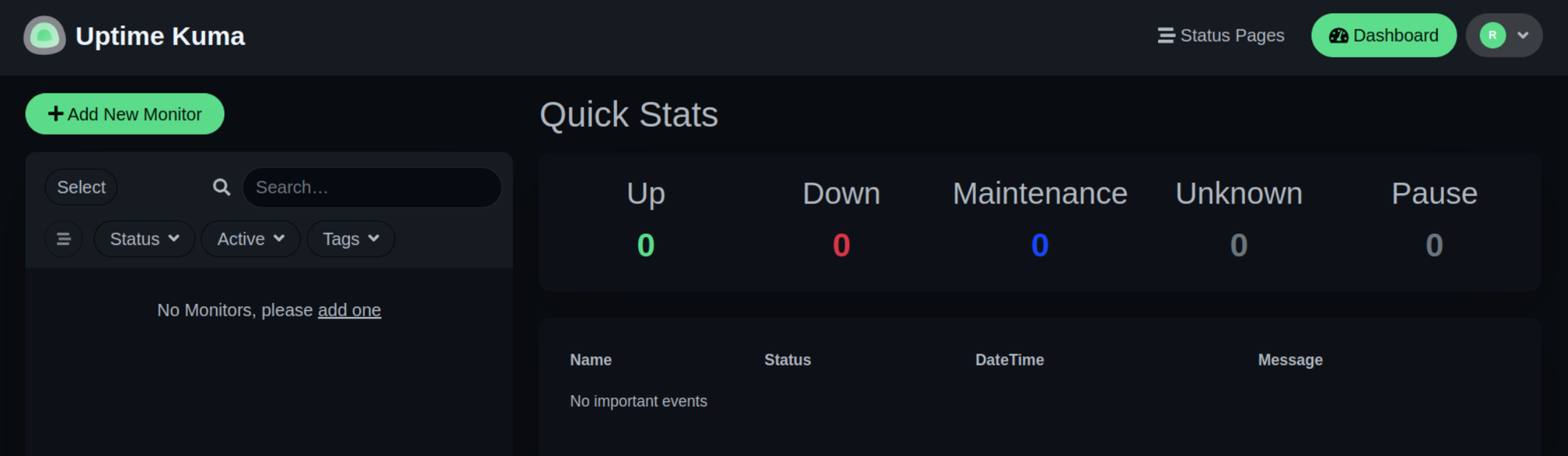This screenshot has width=1568, height=456.
Task: Open the green R user avatar
Action: tap(1494, 35)
